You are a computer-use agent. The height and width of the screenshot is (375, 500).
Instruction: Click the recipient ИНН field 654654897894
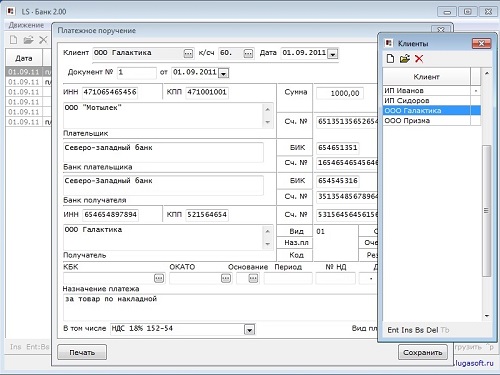[110, 215]
